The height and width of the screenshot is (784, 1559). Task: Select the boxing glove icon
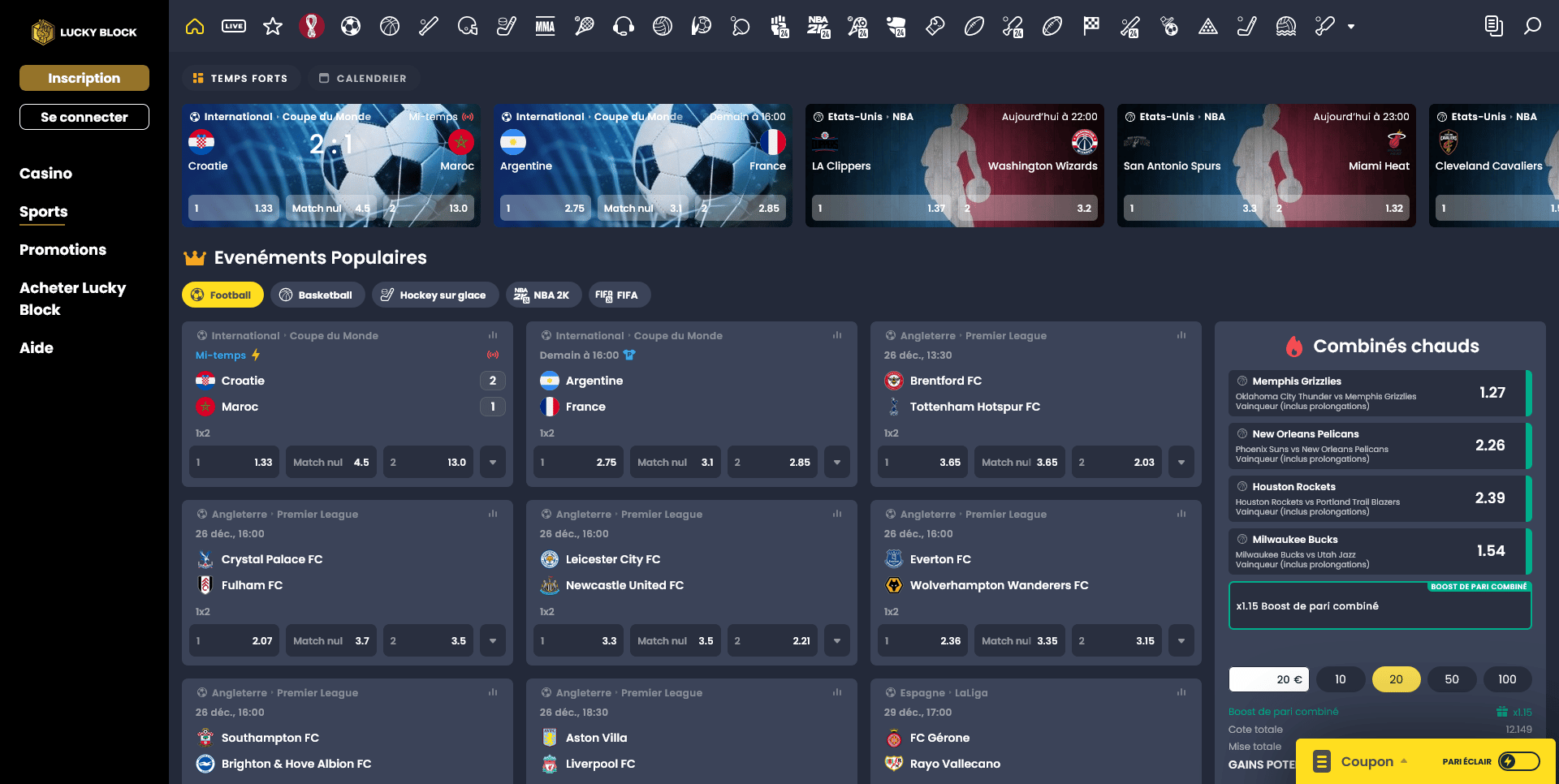[x=935, y=27]
